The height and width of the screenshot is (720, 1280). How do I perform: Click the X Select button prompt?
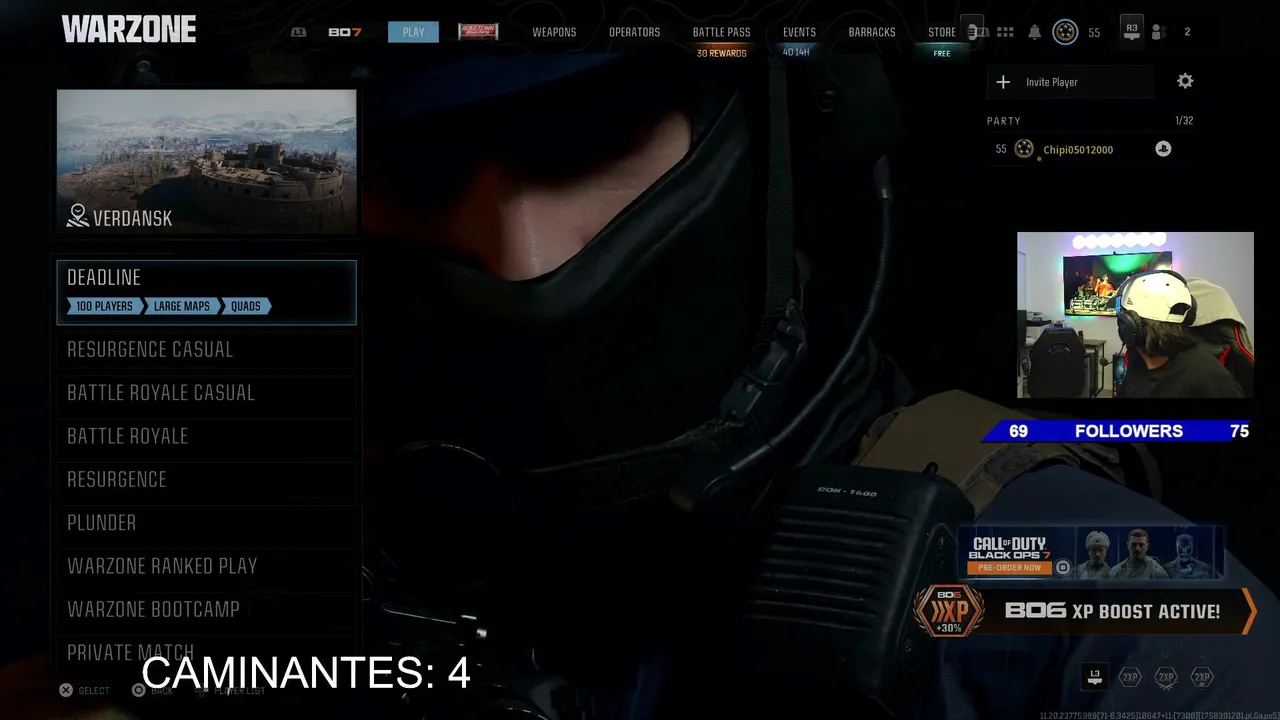coord(84,690)
